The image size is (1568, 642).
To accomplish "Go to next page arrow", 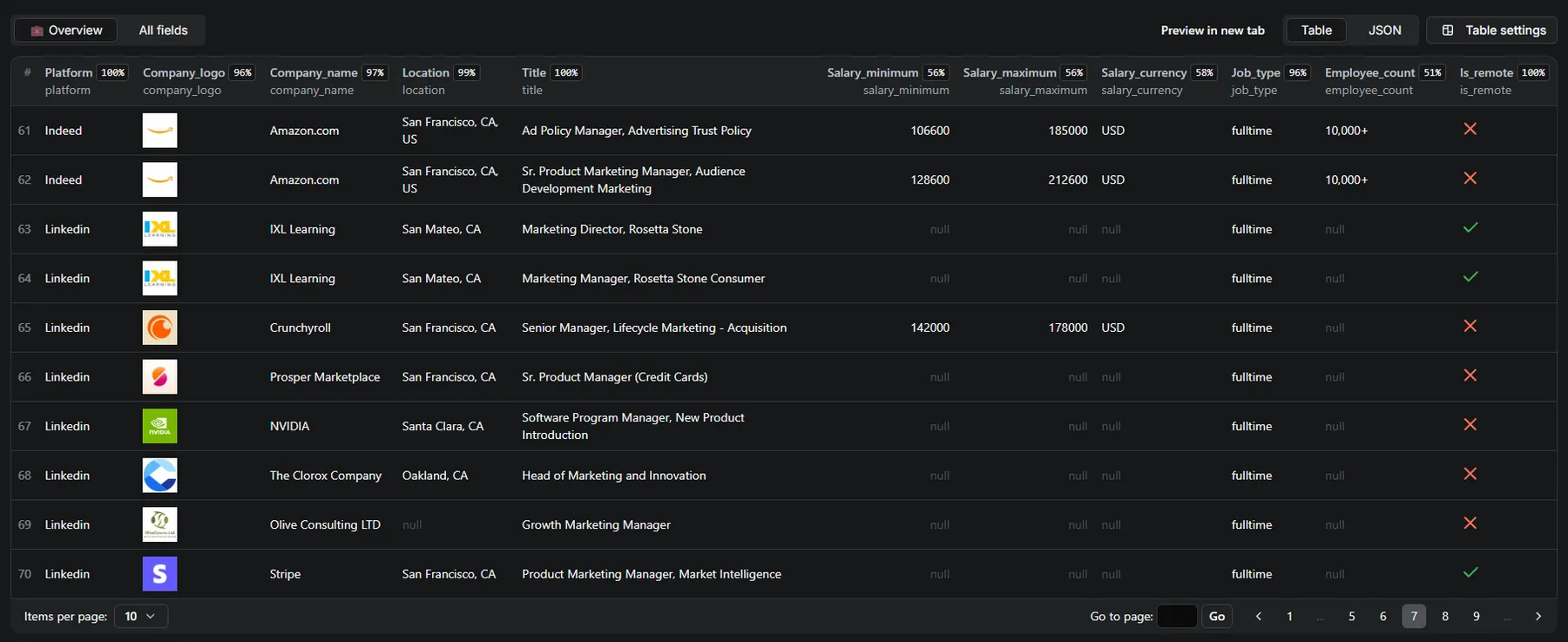I will (x=1538, y=616).
